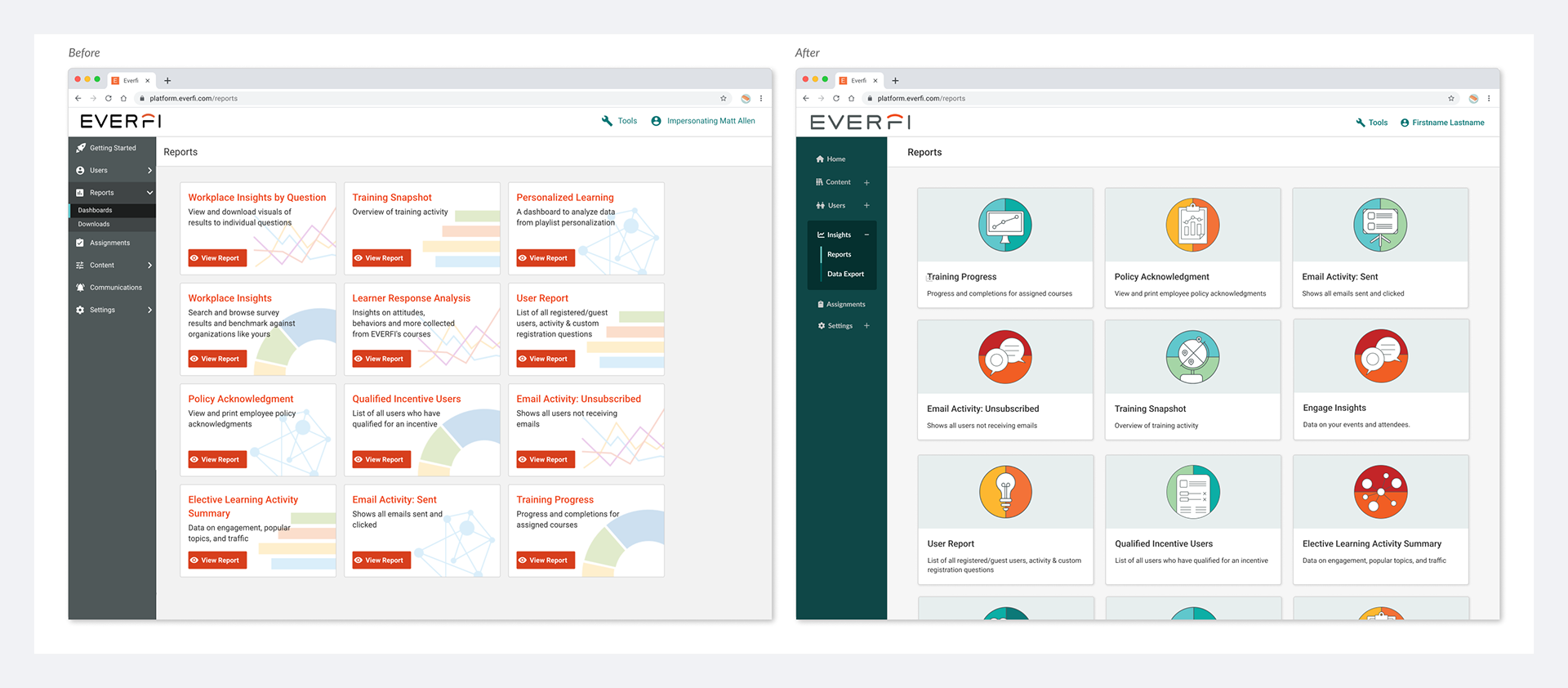View Report for Workplace Insights by Question

tap(217, 258)
